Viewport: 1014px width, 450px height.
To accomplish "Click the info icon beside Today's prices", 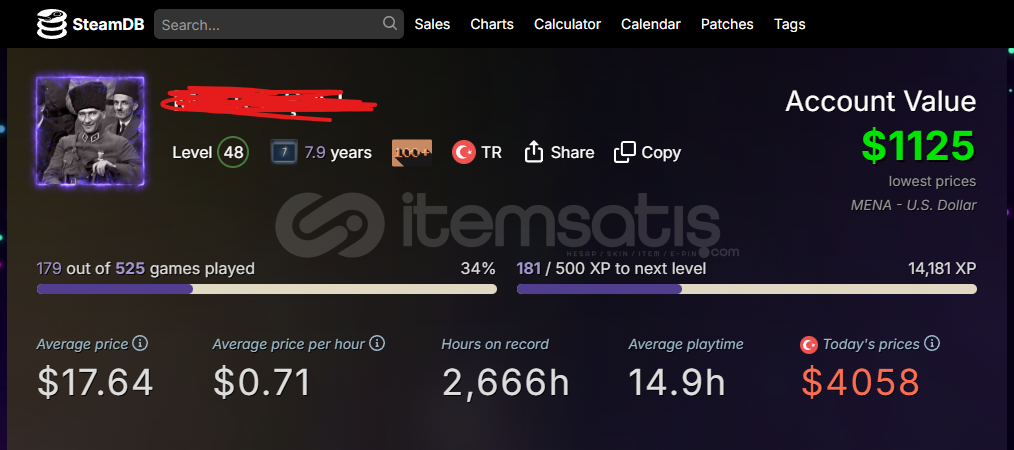I will coord(932,343).
